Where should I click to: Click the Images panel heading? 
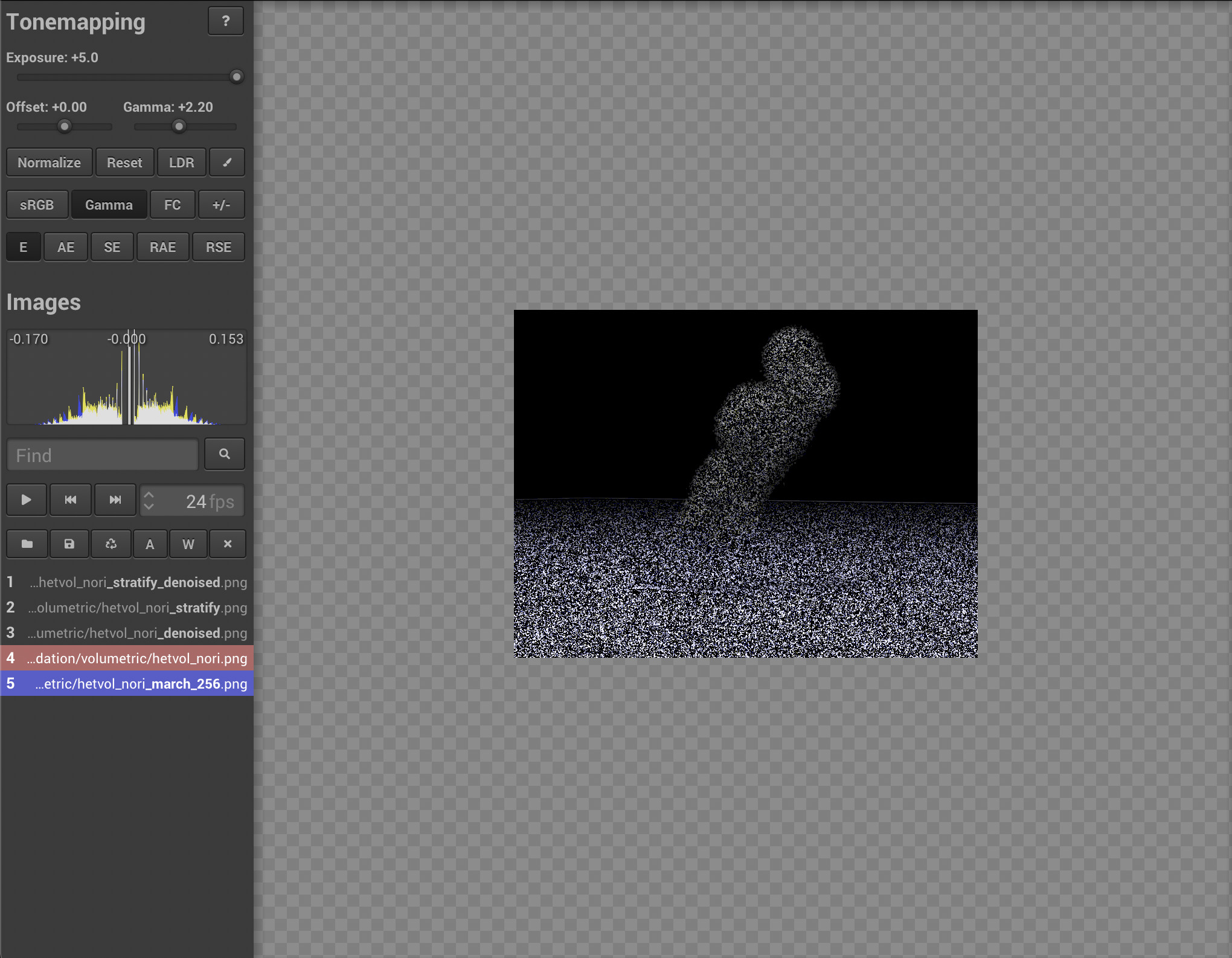click(43, 302)
